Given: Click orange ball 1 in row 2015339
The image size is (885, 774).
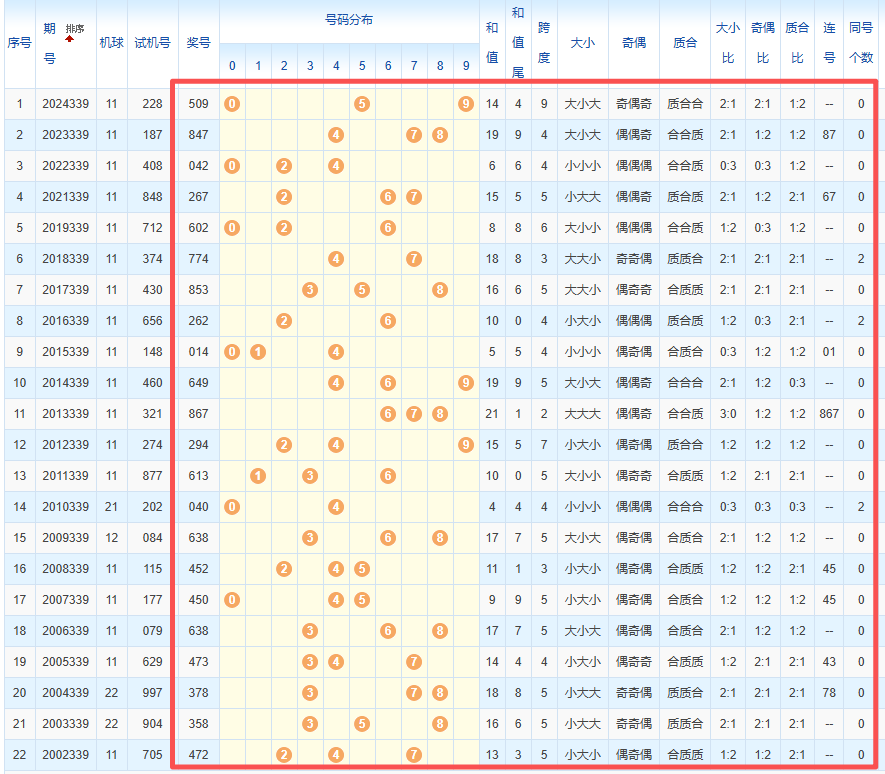Looking at the screenshot, I should click(258, 352).
